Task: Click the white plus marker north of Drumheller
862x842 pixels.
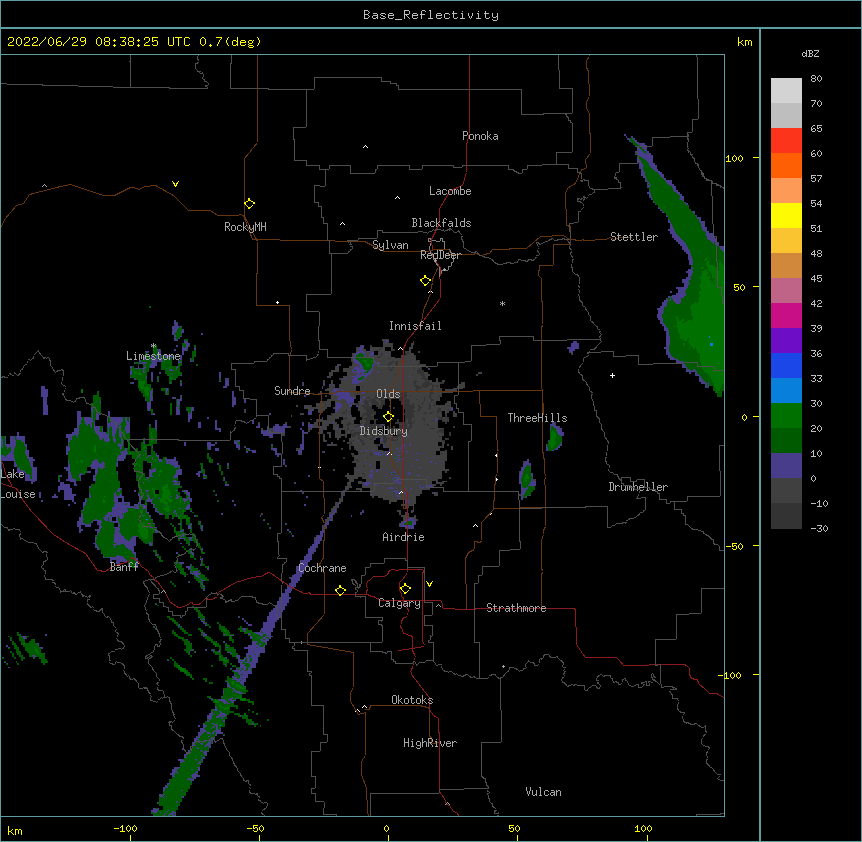Action: coord(612,375)
